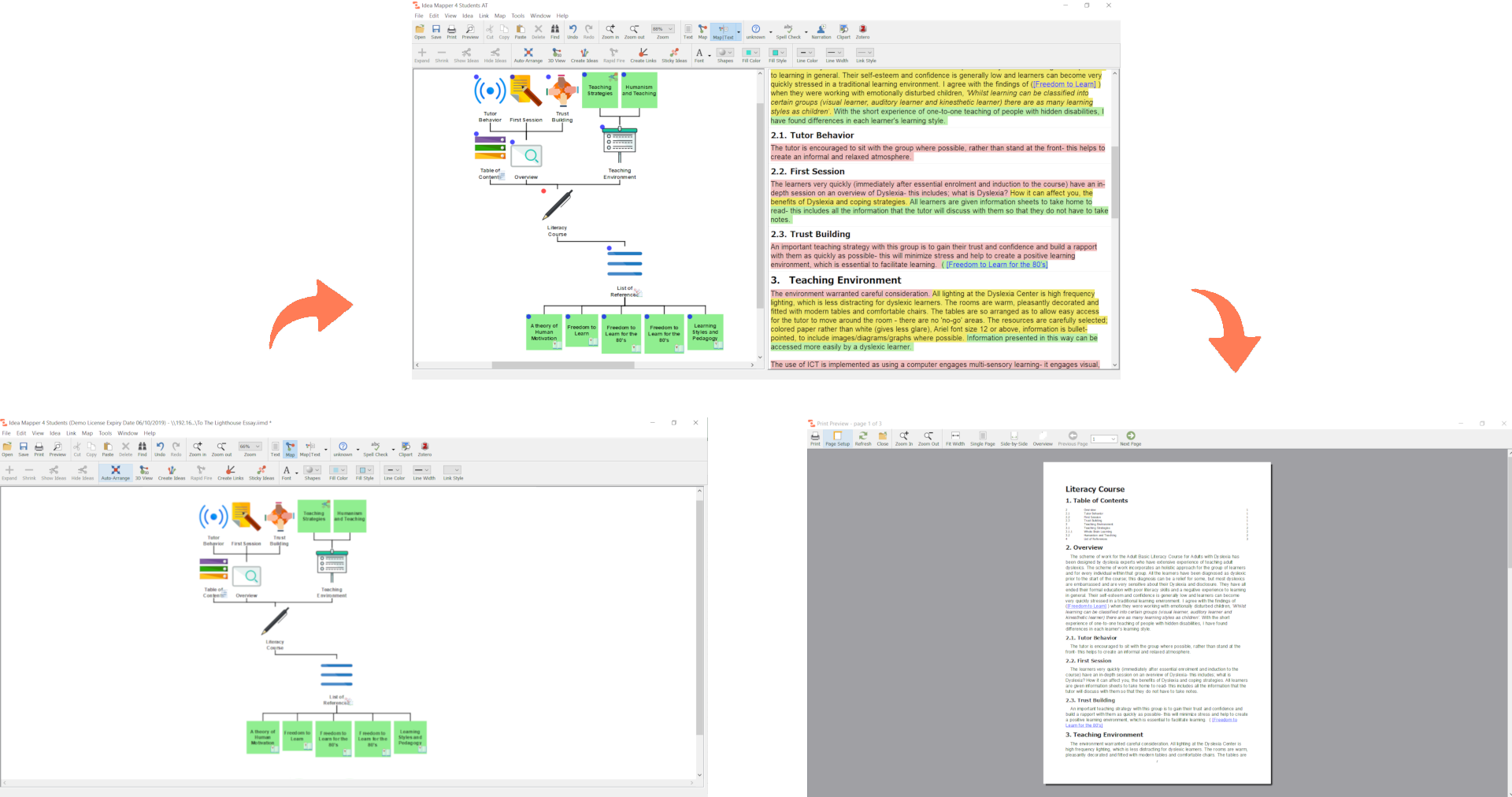Open the Map menu in the Lighthouse Essay window
This screenshot has width=1512, height=797.
(x=87, y=433)
